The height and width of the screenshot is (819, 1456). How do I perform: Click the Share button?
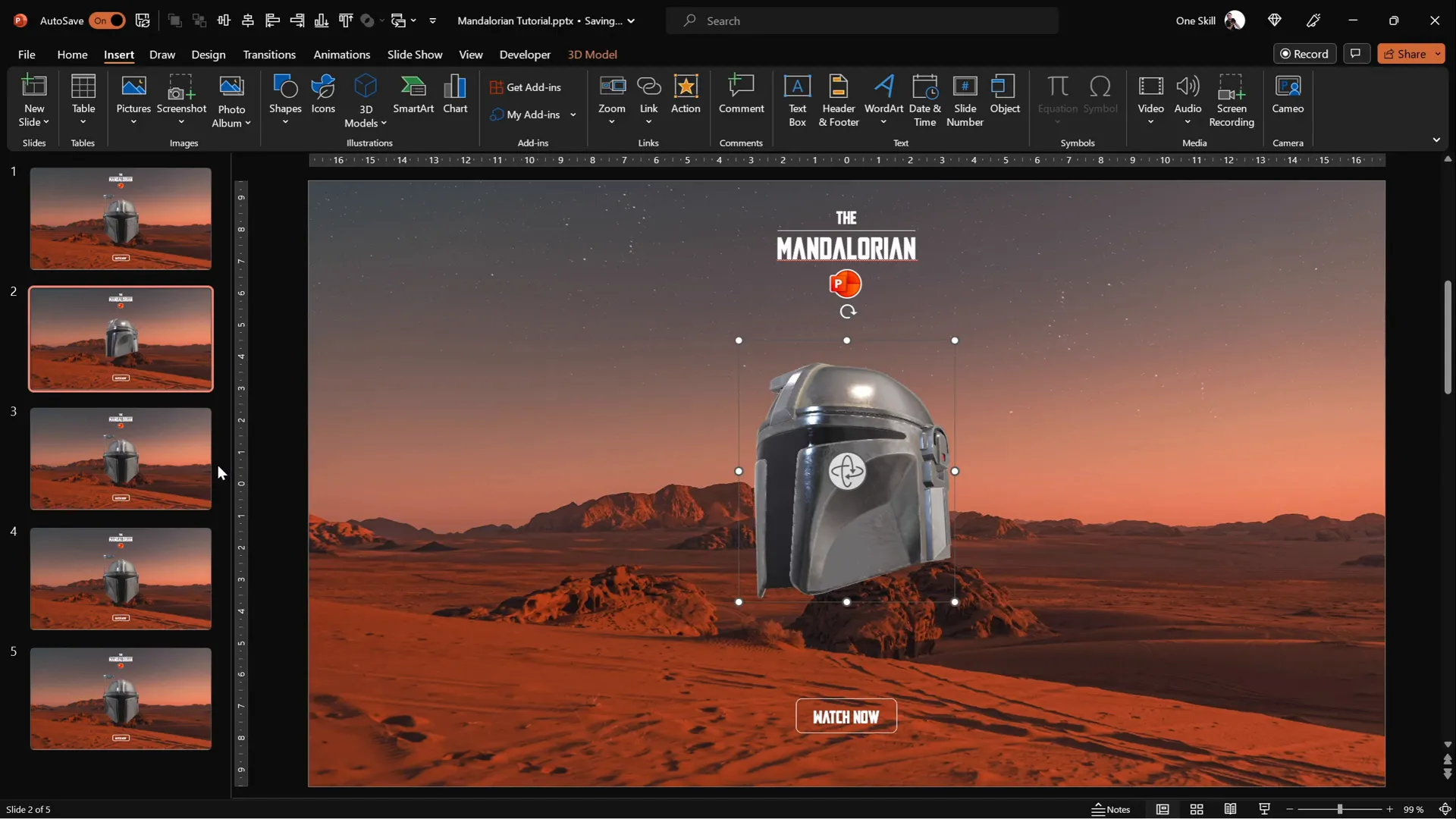(x=1404, y=54)
